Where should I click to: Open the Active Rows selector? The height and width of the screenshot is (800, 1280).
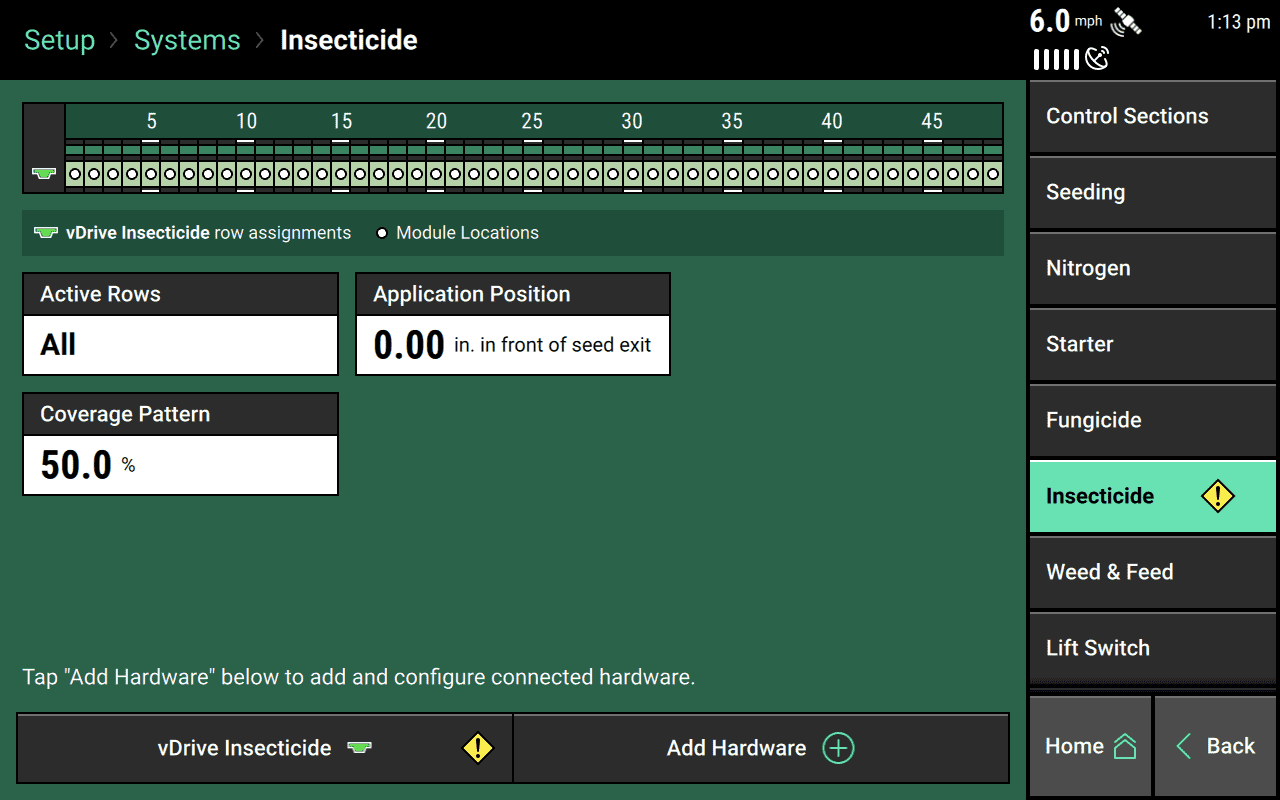pos(180,345)
